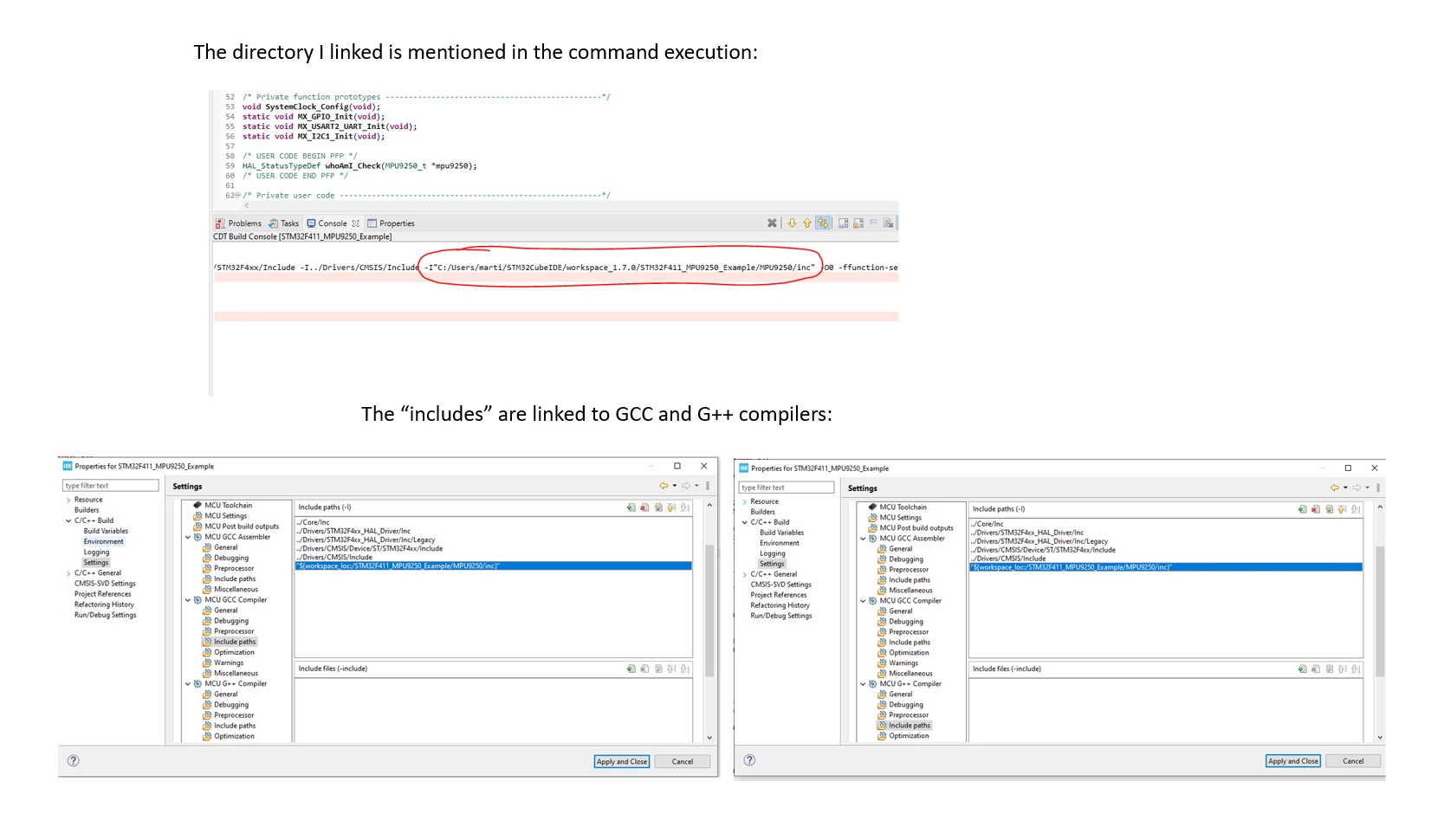Viewport: 1444px width, 840px height.
Task: Click the console down-arrow next error icon
Action: coord(792,223)
